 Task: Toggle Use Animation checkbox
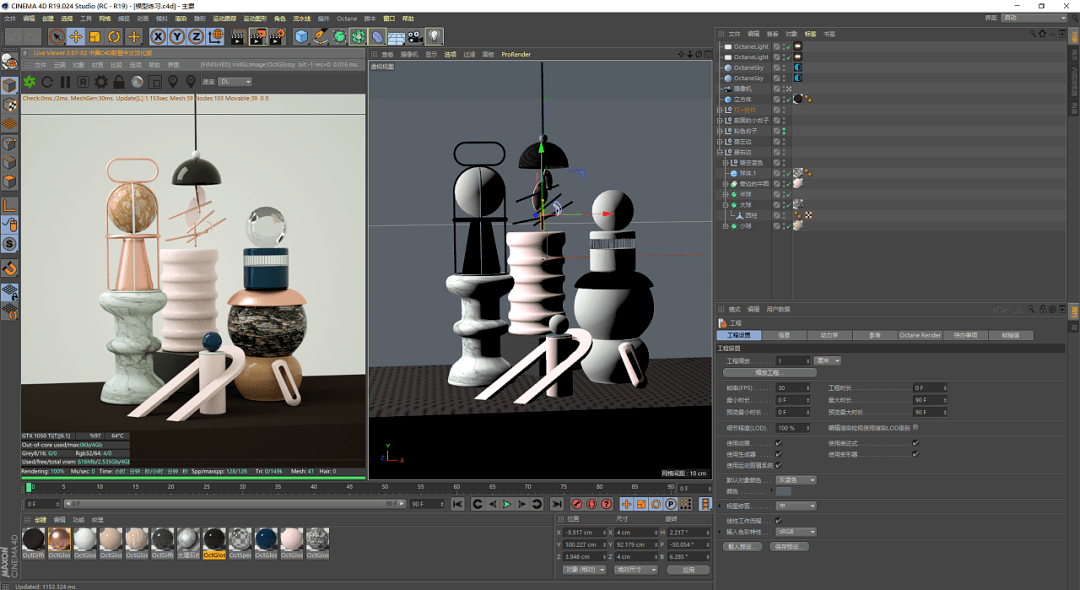click(778, 443)
